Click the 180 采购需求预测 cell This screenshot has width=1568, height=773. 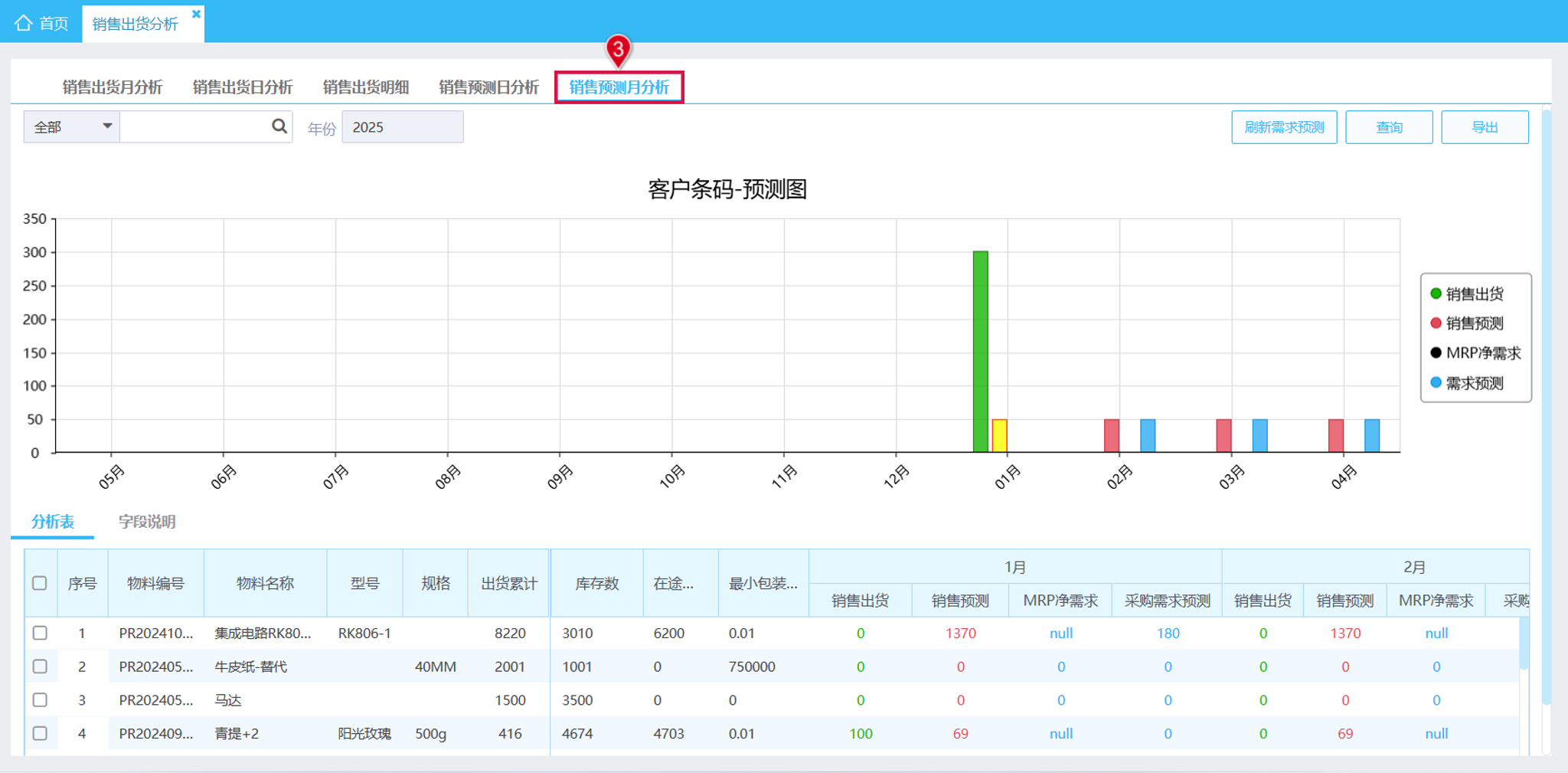click(x=1168, y=633)
